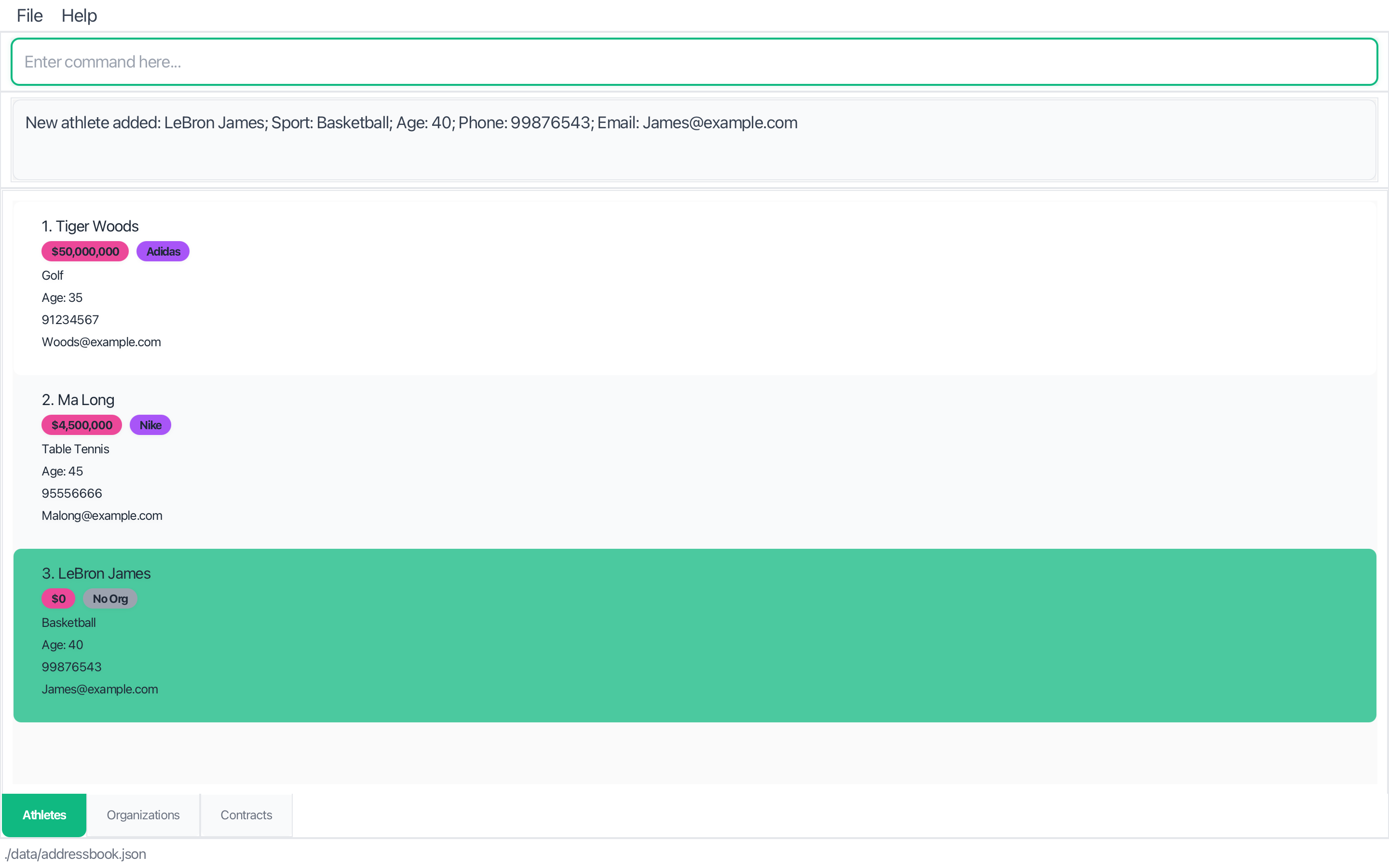Click Woods@example.com email text
The image size is (1389, 868).
[x=101, y=342]
